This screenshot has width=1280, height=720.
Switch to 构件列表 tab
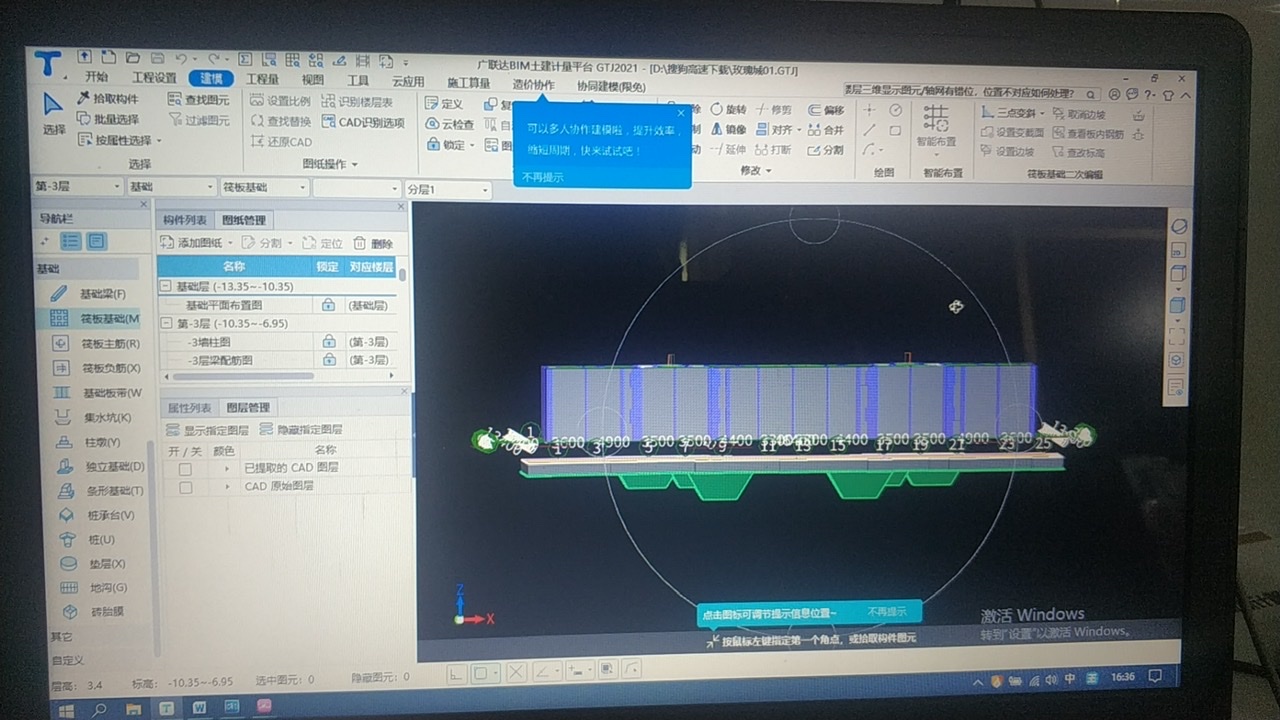tap(186, 220)
